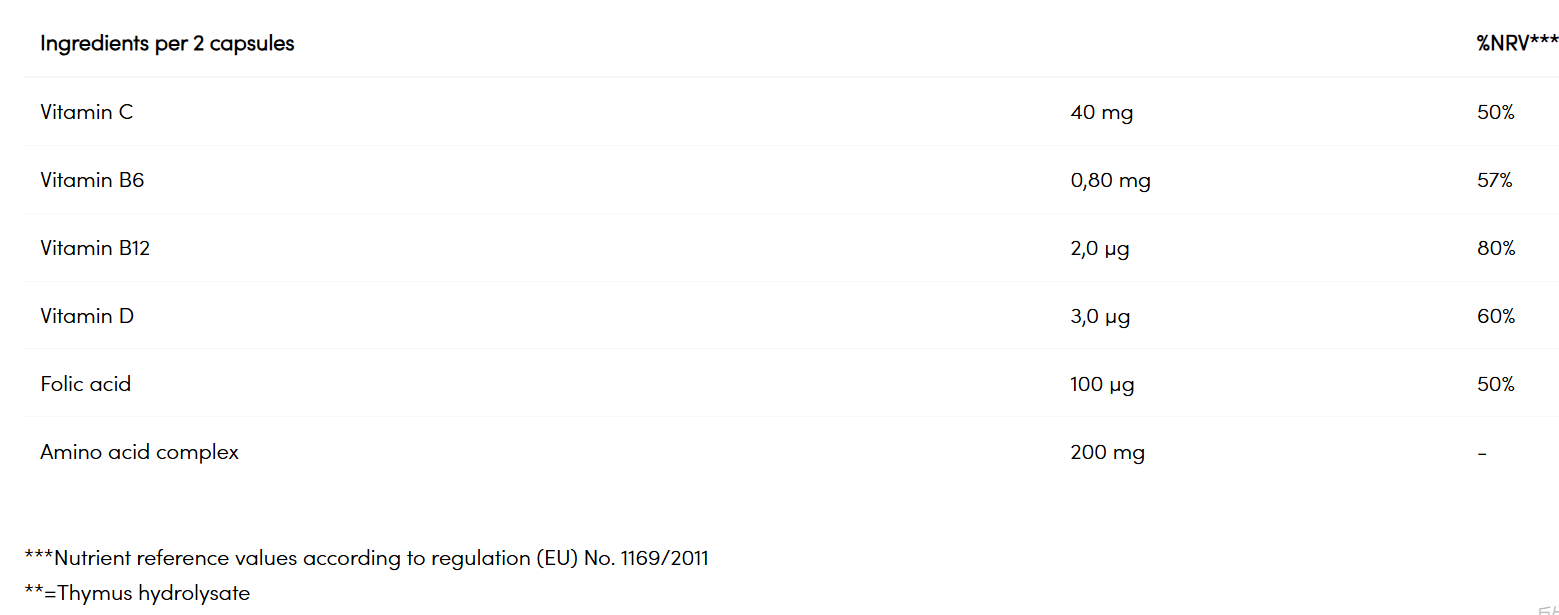Click the Thymus hydrolysate footnote text

pos(137,593)
